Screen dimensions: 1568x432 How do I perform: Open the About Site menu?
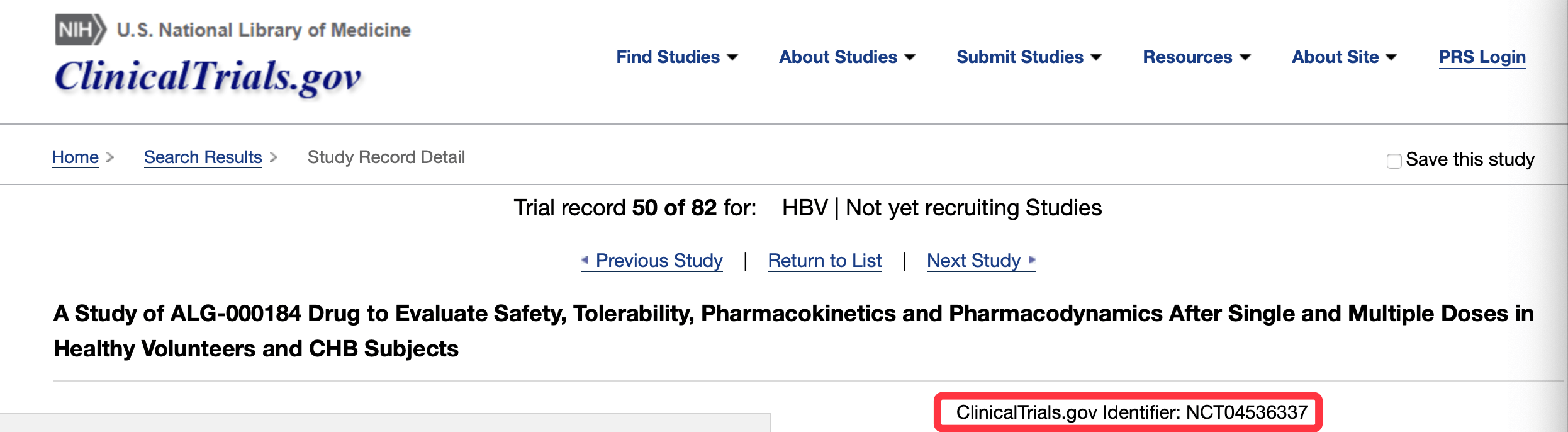[x=1343, y=57]
